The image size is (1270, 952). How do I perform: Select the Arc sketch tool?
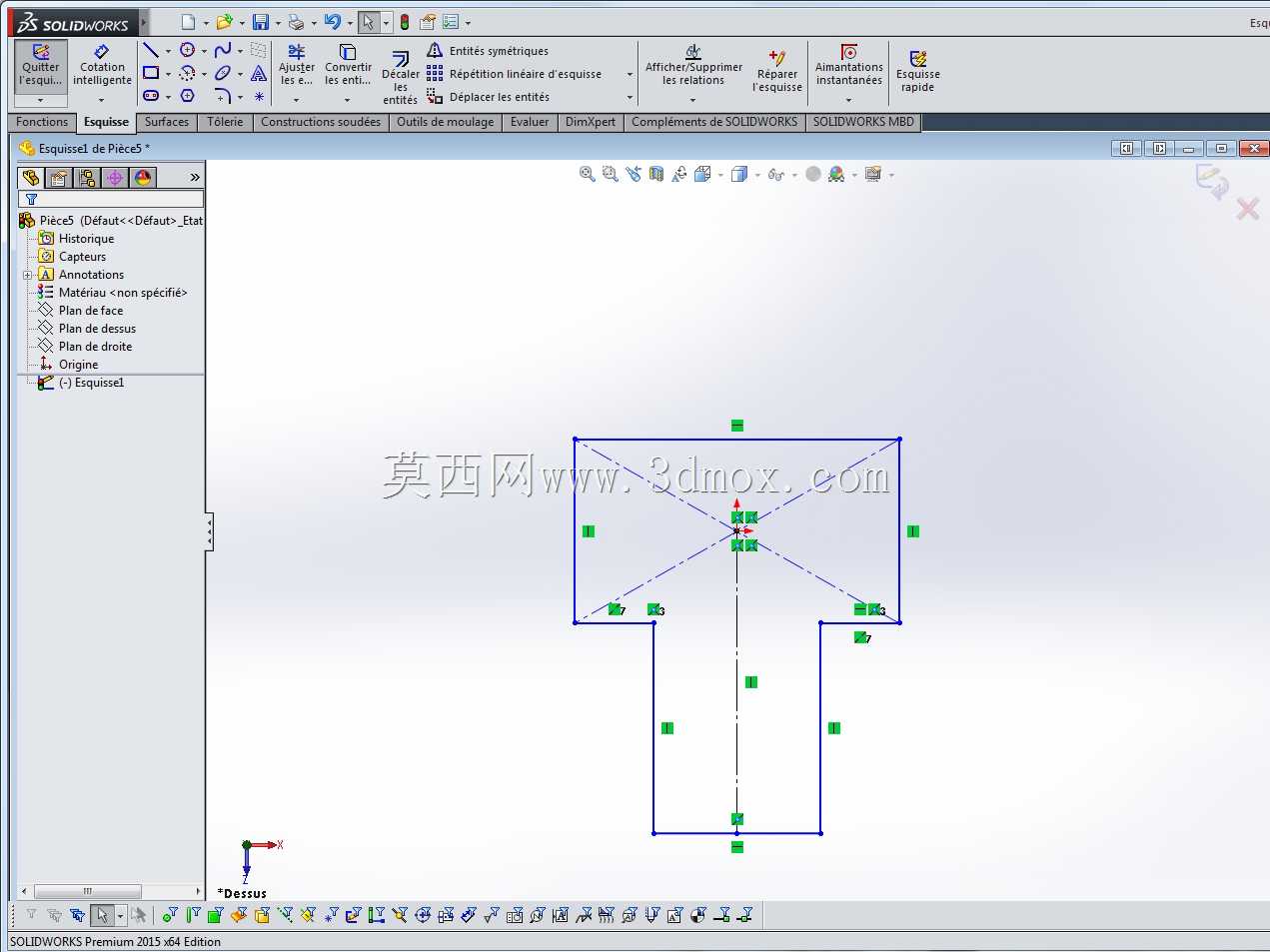point(187,73)
